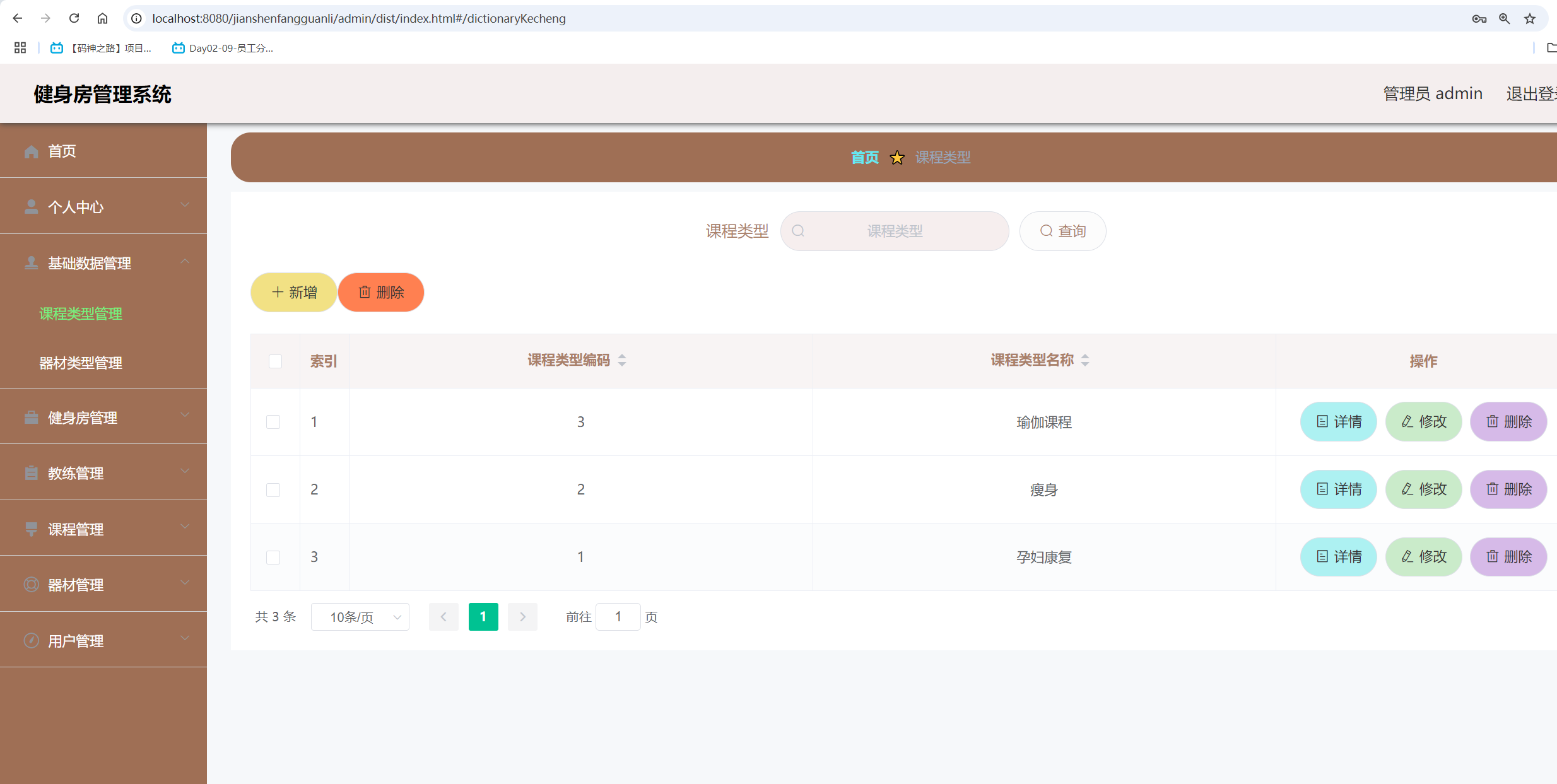Click 管理员 admin in header
Image resolution: width=1557 pixels, height=784 pixels.
(1433, 93)
